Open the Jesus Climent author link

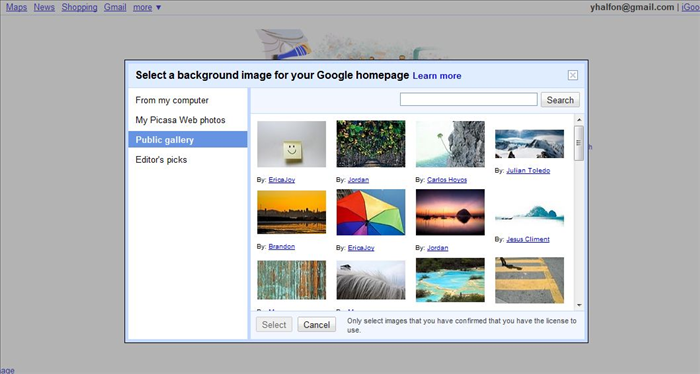point(528,239)
